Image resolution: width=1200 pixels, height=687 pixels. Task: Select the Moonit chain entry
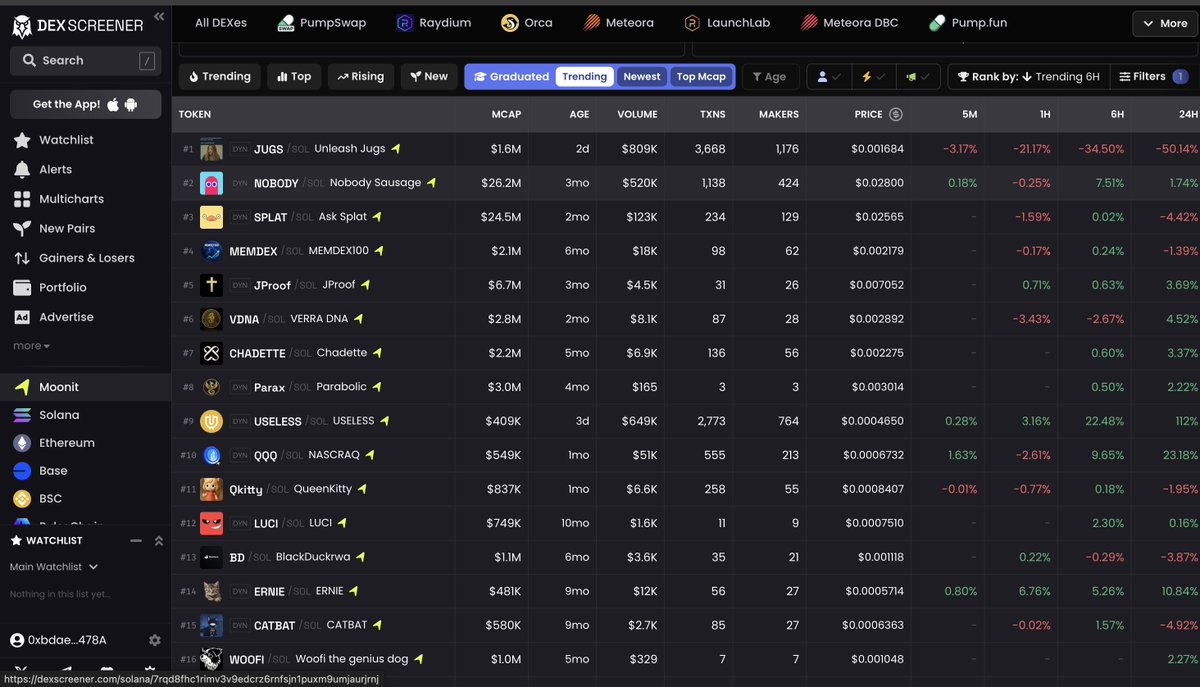pos(86,387)
